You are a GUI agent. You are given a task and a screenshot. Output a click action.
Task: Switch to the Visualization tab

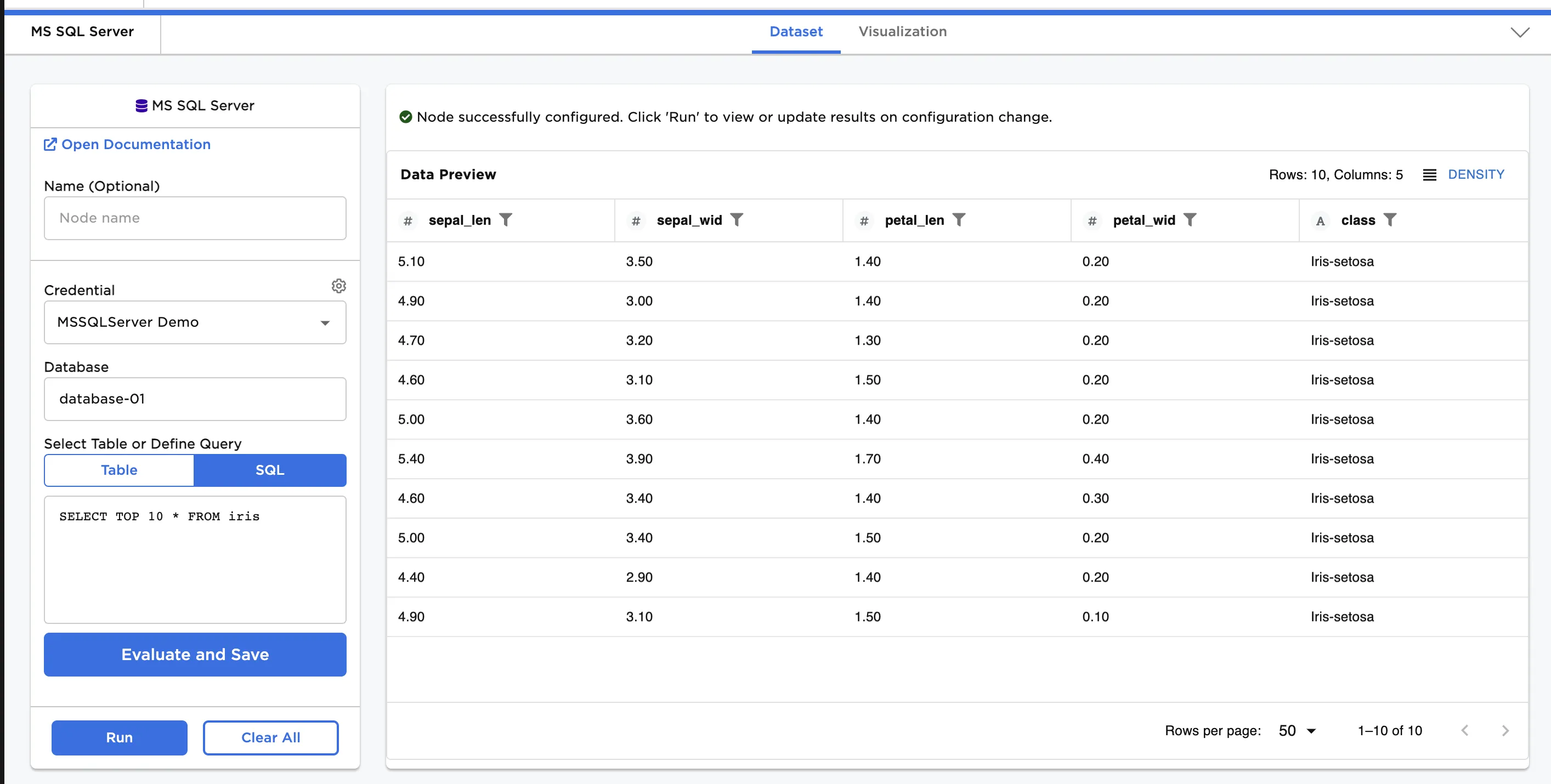(x=903, y=32)
